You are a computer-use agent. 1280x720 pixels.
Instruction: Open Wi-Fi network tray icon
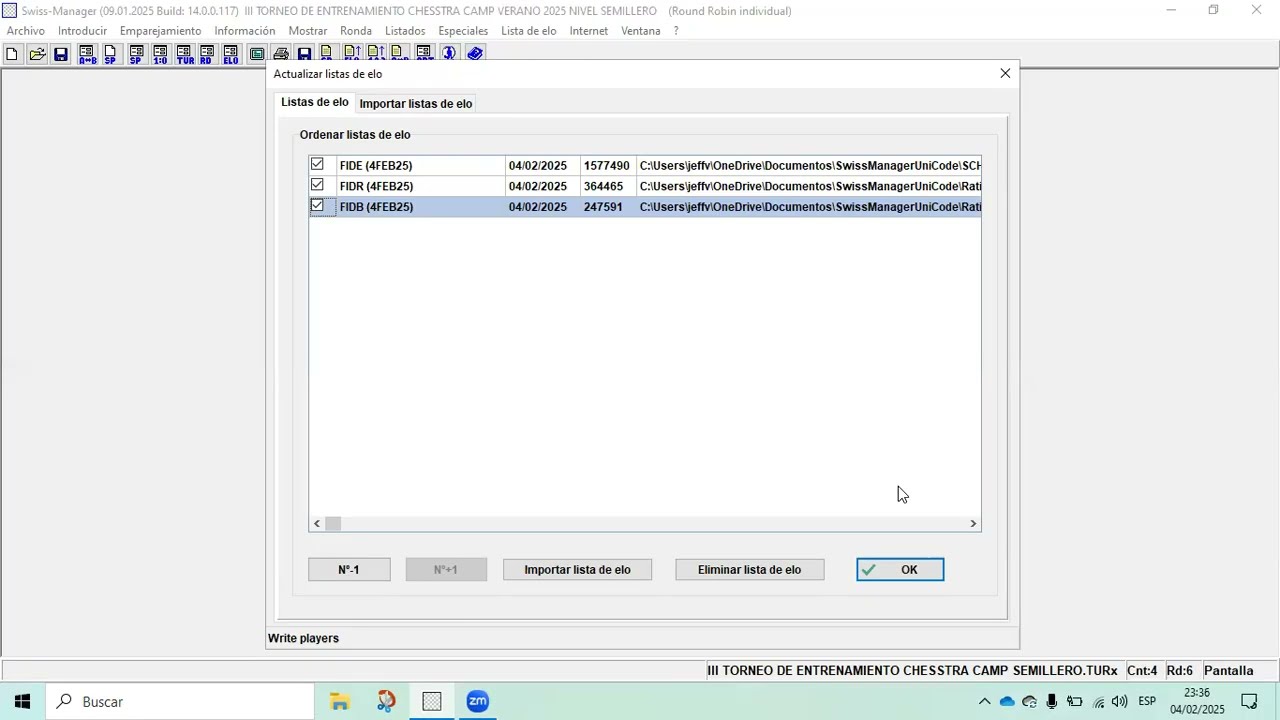pyautogui.click(x=1098, y=702)
